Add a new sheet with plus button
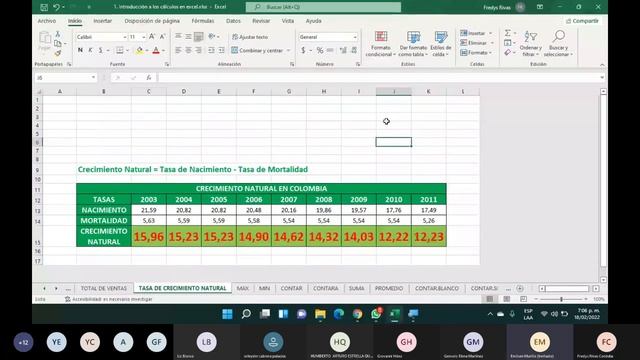This screenshot has height=360, width=640. click(x=520, y=289)
